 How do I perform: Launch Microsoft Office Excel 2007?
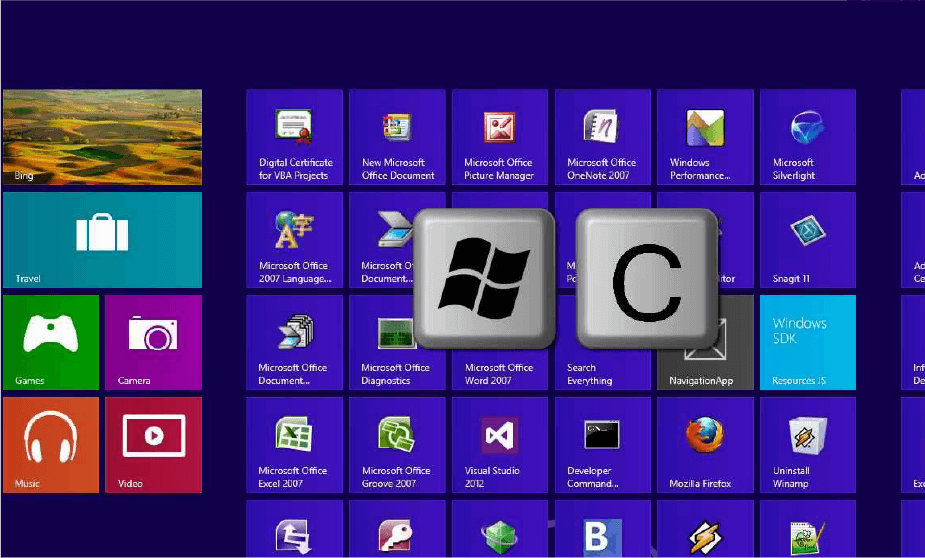(x=294, y=445)
